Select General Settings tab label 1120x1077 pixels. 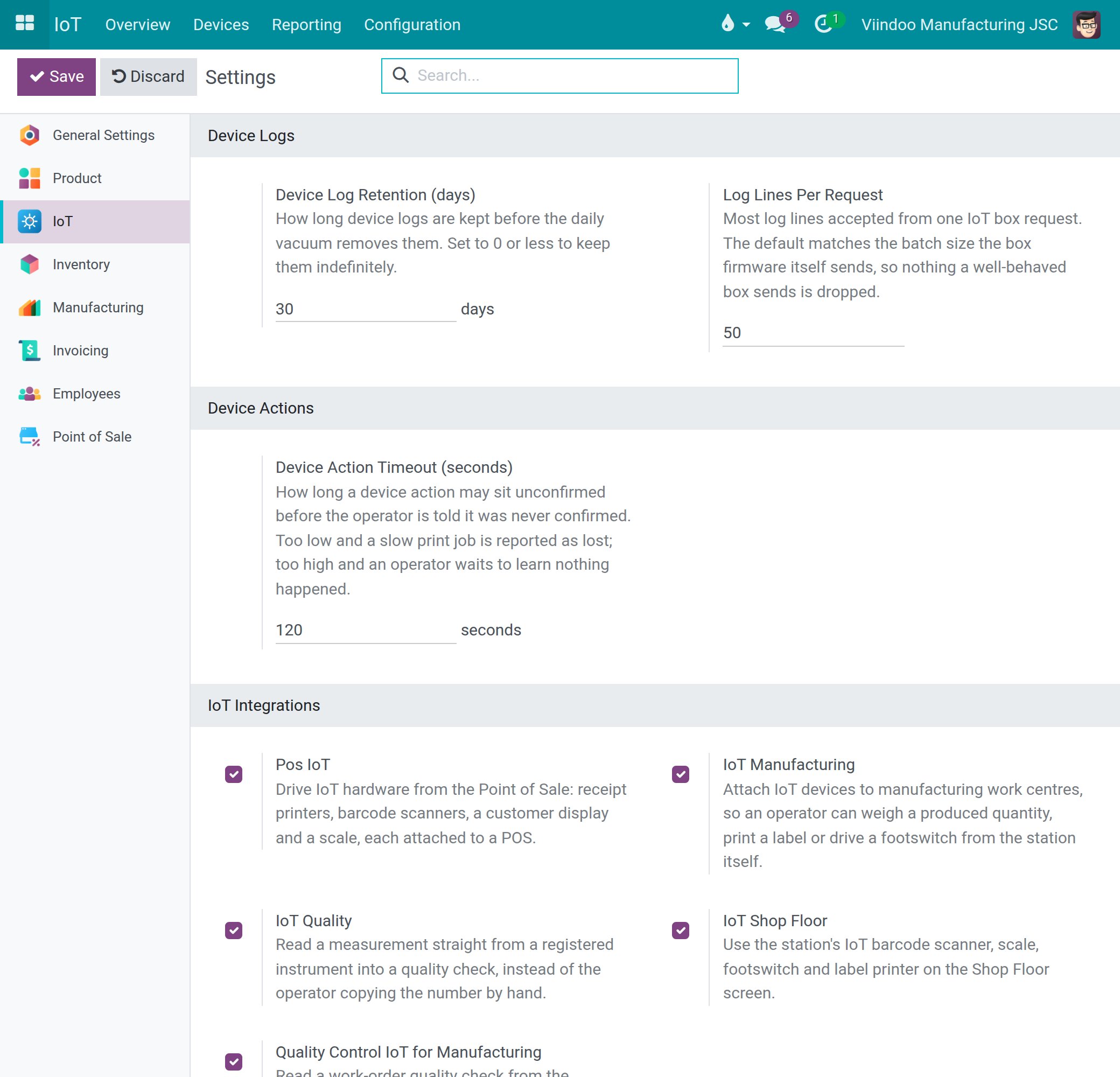coord(103,135)
